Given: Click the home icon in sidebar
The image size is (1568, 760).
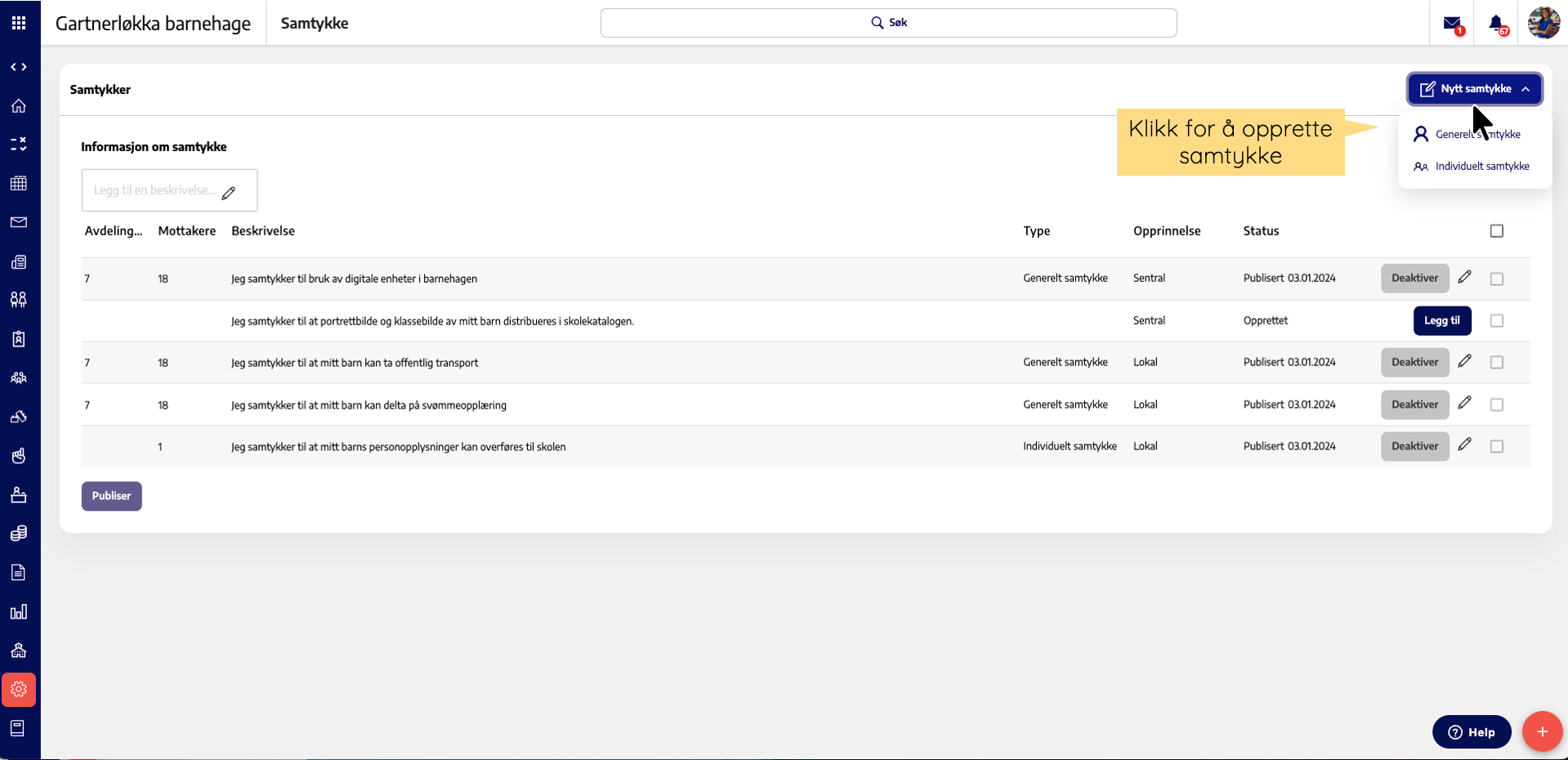Looking at the screenshot, I should point(19,106).
